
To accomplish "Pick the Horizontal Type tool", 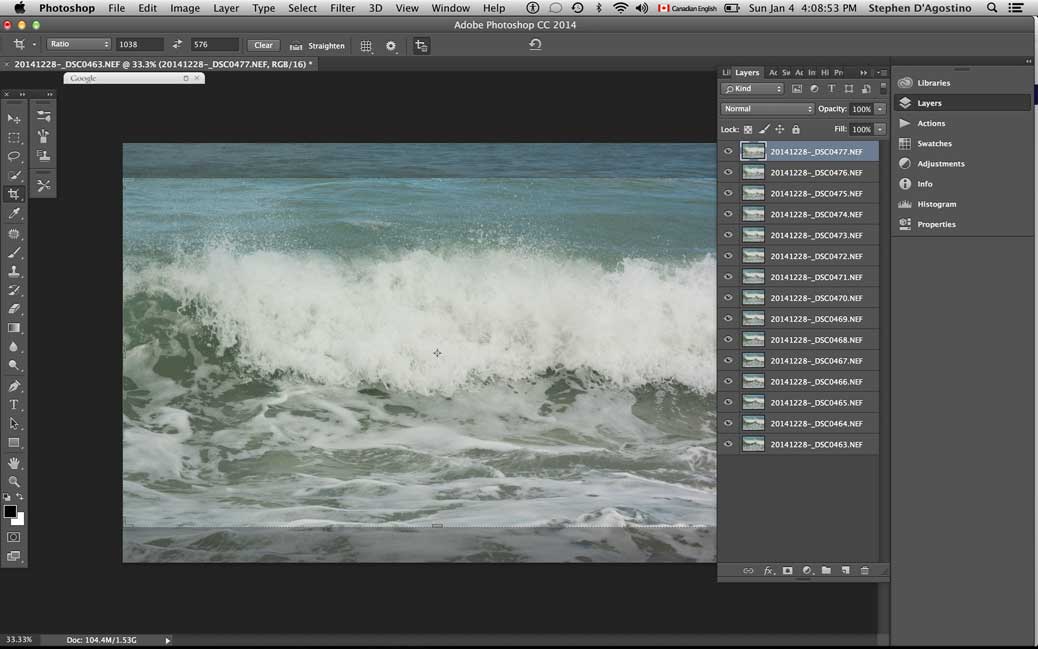I will tap(14, 405).
